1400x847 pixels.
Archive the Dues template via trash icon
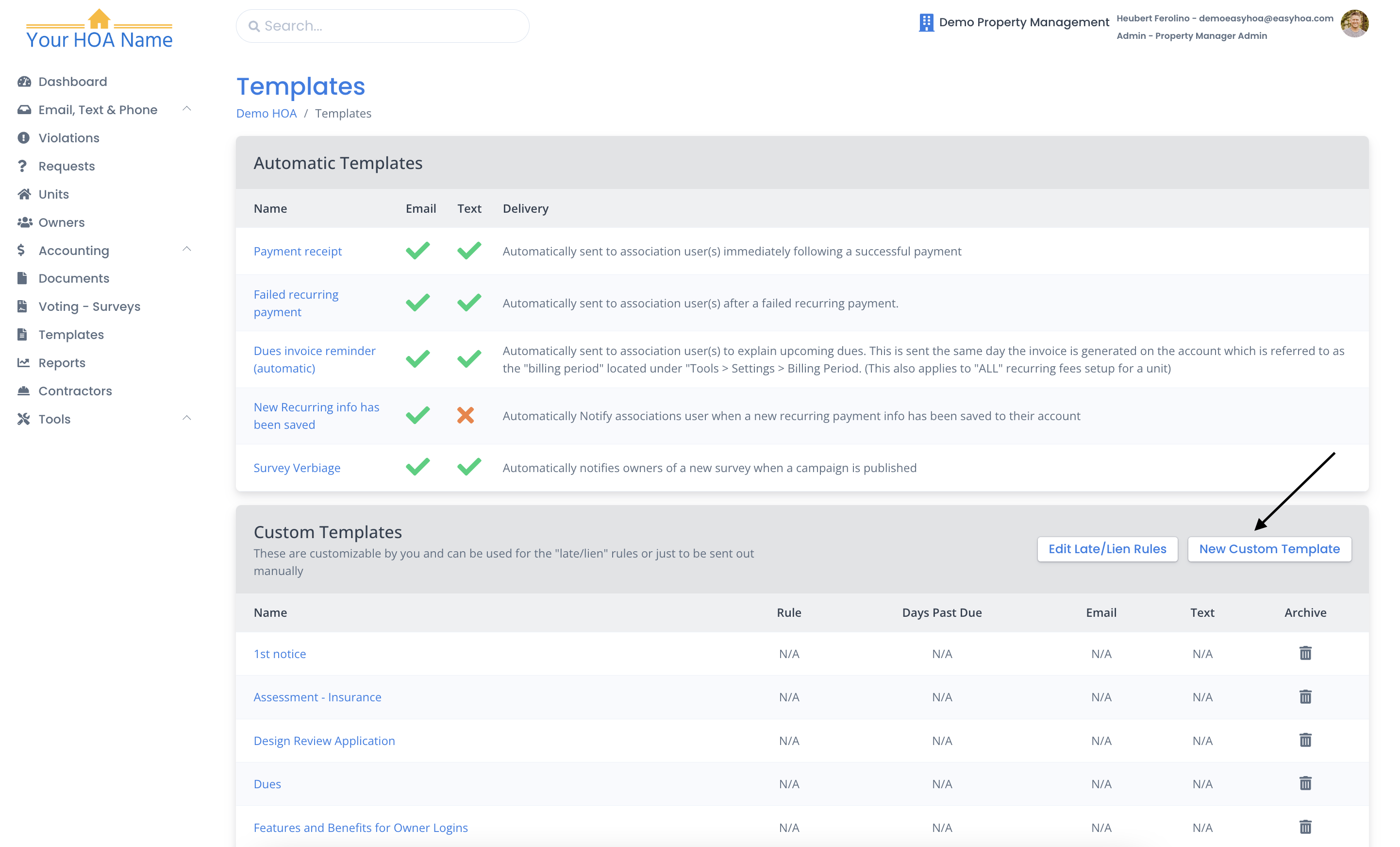click(x=1305, y=783)
